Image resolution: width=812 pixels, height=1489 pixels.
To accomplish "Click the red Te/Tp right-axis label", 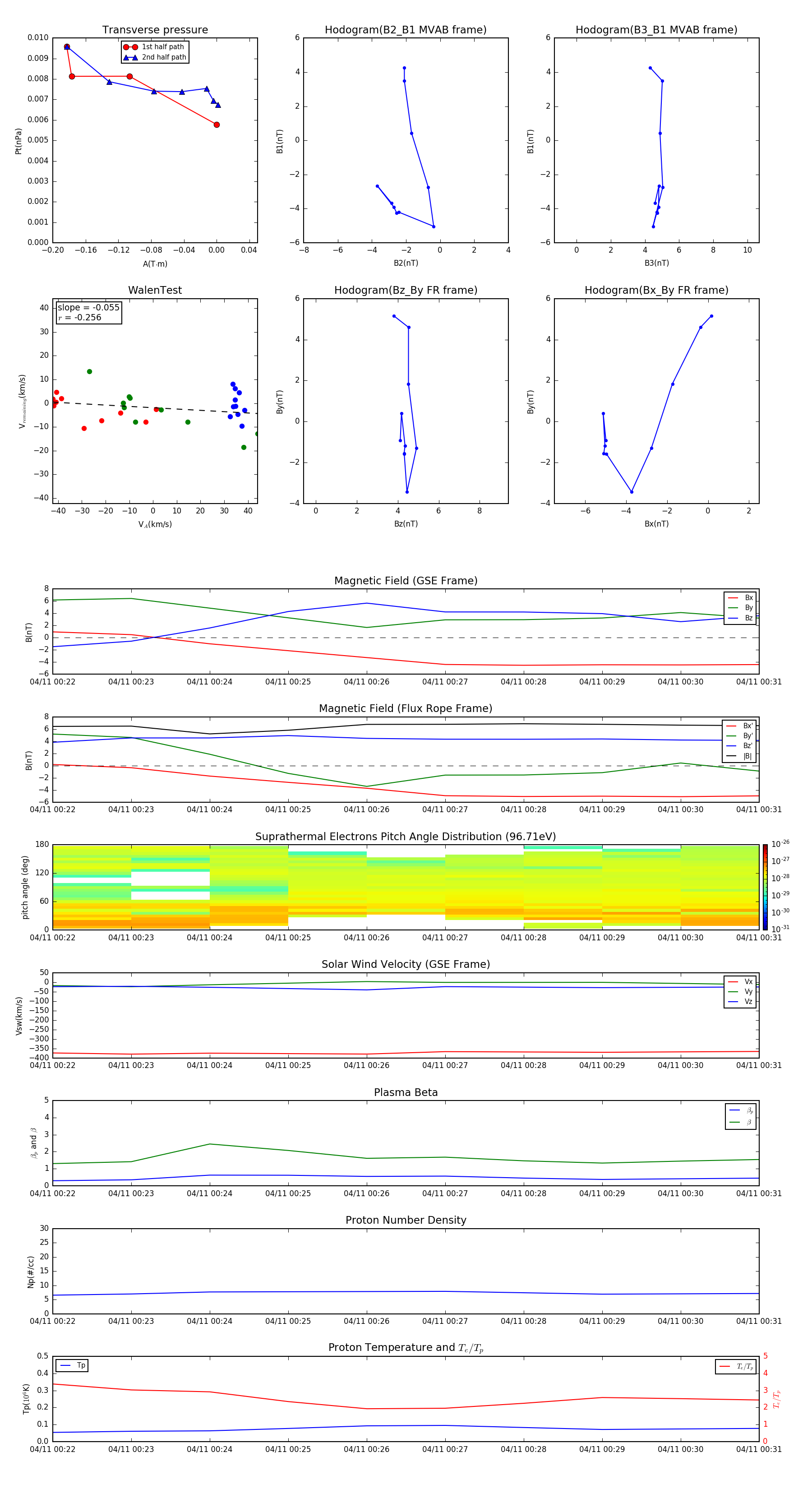I will 776,1399.
